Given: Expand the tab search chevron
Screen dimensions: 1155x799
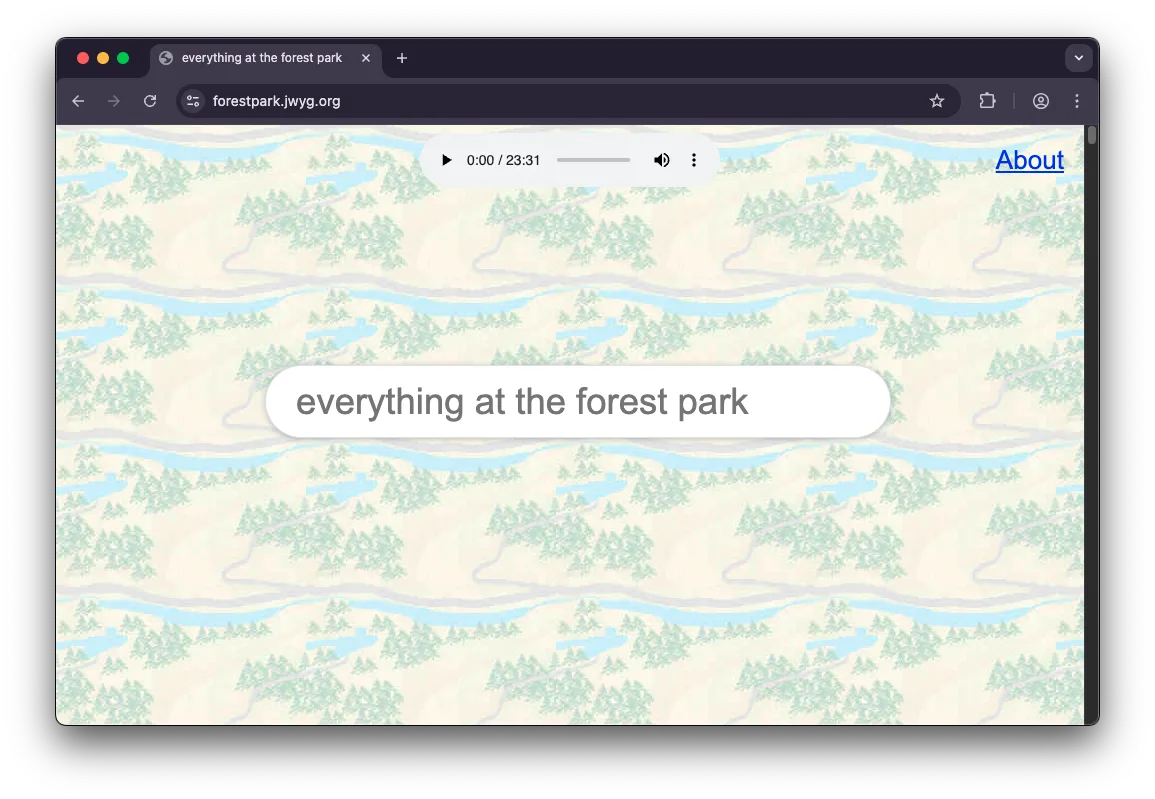Looking at the screenshot, I should click(1078, 58).
